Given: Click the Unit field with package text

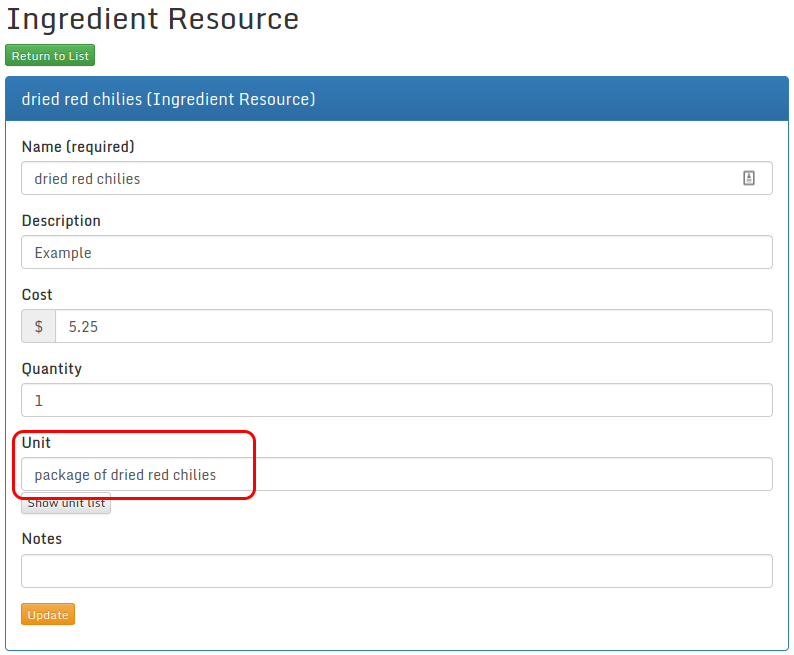Looking at the screenshot, I should click(396, 474).
